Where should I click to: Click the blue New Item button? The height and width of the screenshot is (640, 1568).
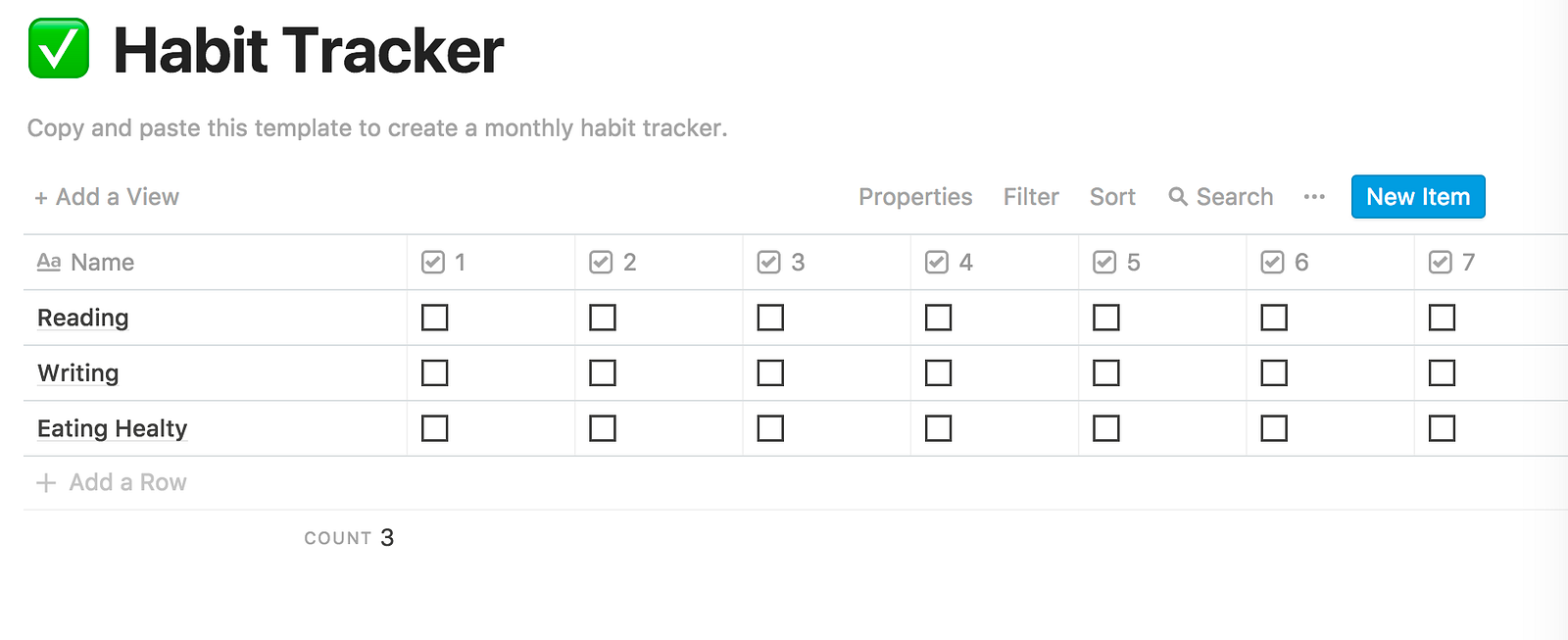pos(1418,197)
